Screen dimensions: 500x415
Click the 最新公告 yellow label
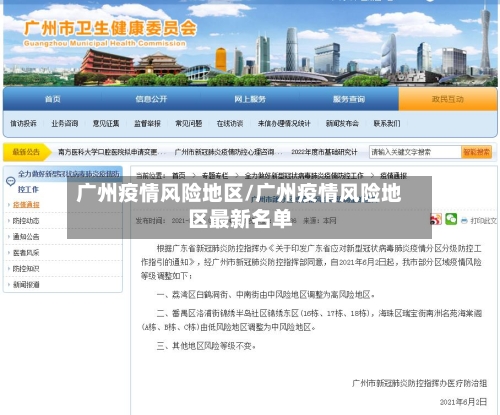[x=26, y=152]
